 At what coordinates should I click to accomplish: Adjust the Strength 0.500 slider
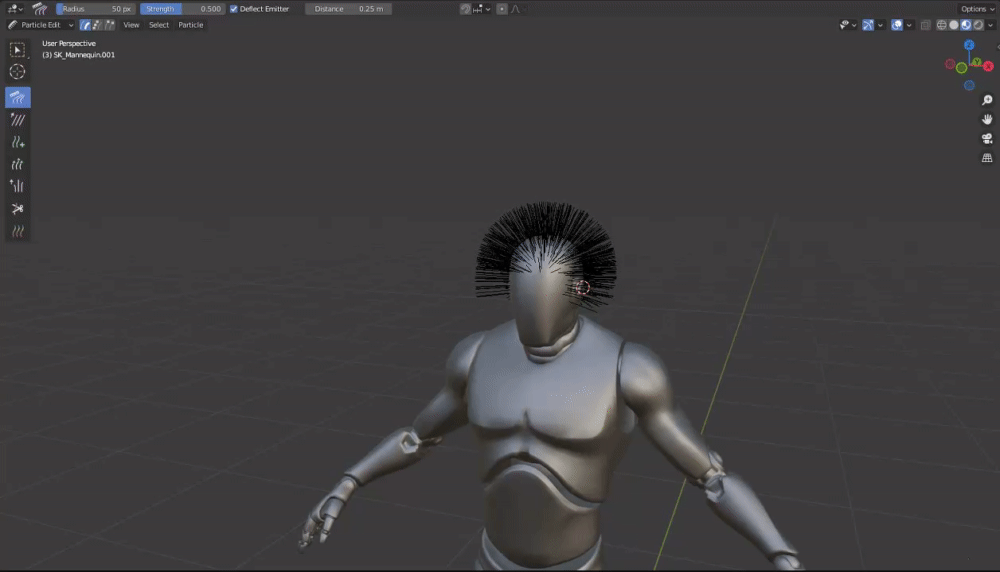pos(182,9)
